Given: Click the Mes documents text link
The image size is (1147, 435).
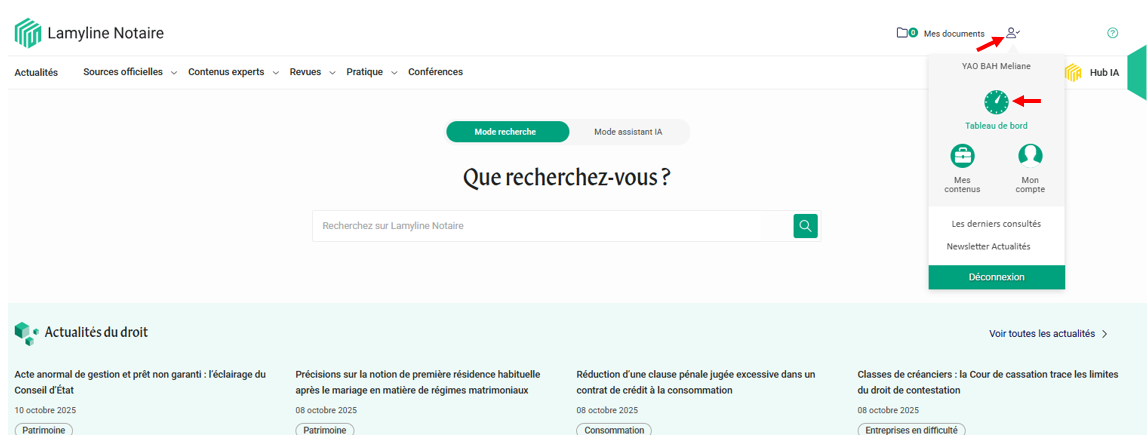Looking at the screenshot, I should [954, 33].
